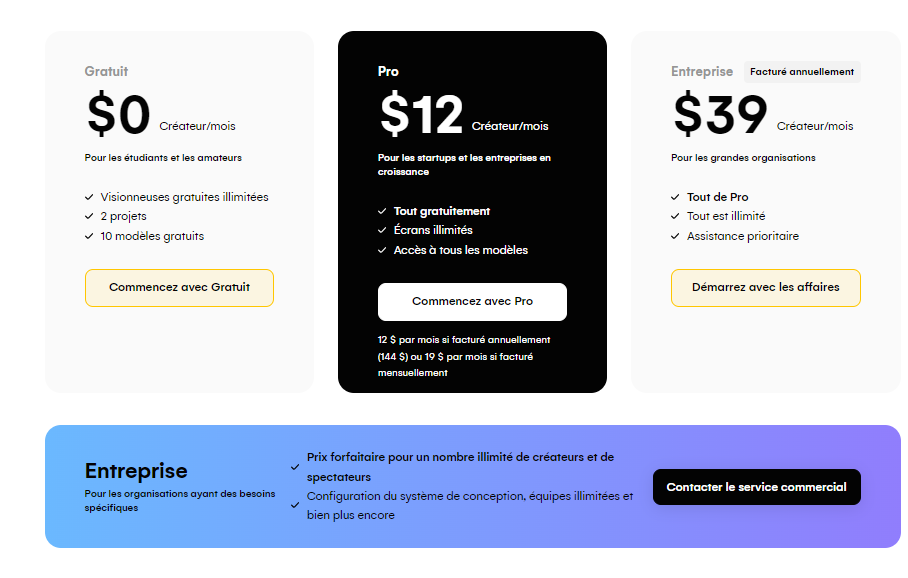Select the $12 Pro price heading
908x578 pixels.
[422, 114]
